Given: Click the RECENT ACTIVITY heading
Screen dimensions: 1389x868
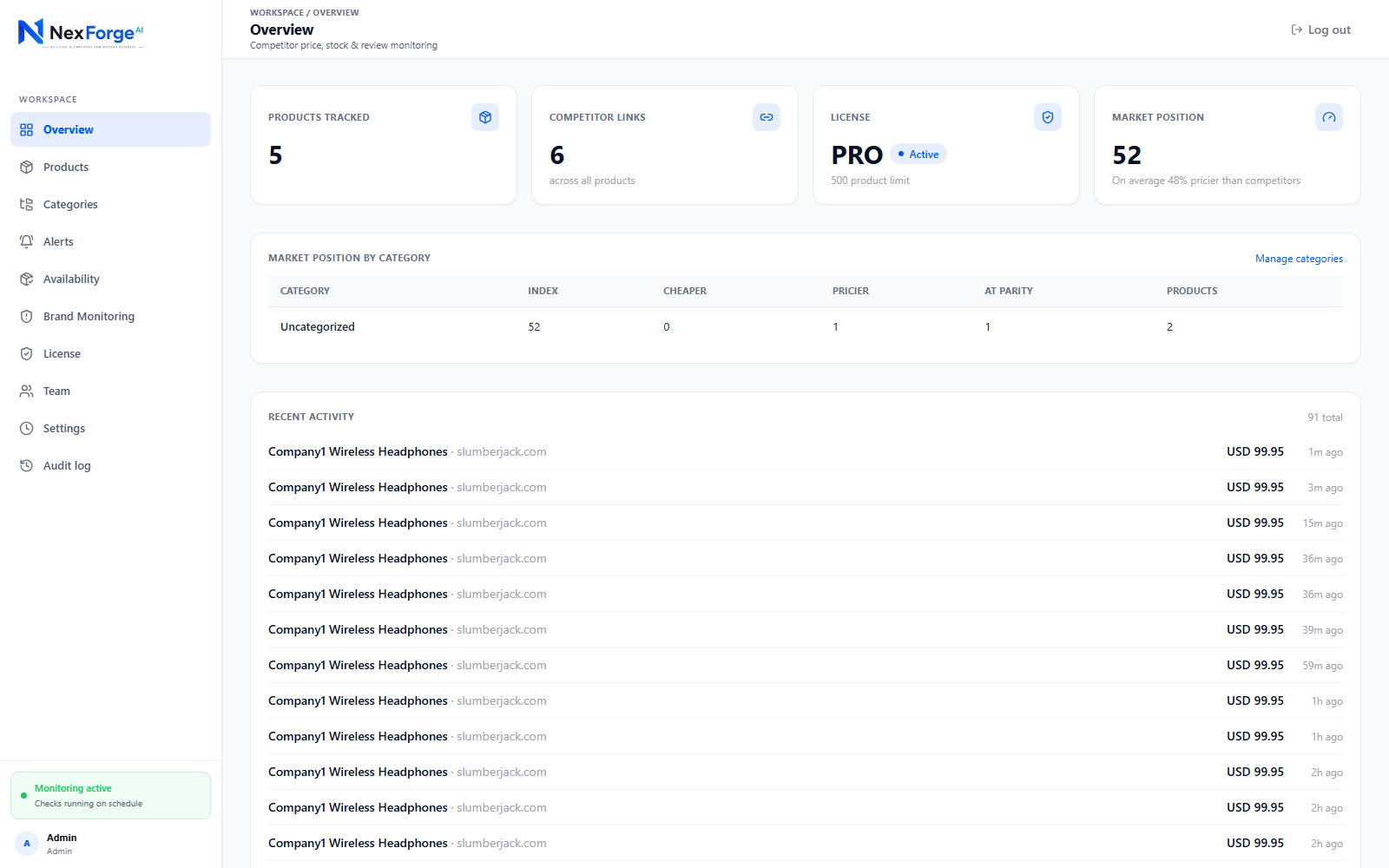Looking at the screenshot, I should [x=311, y=417].
